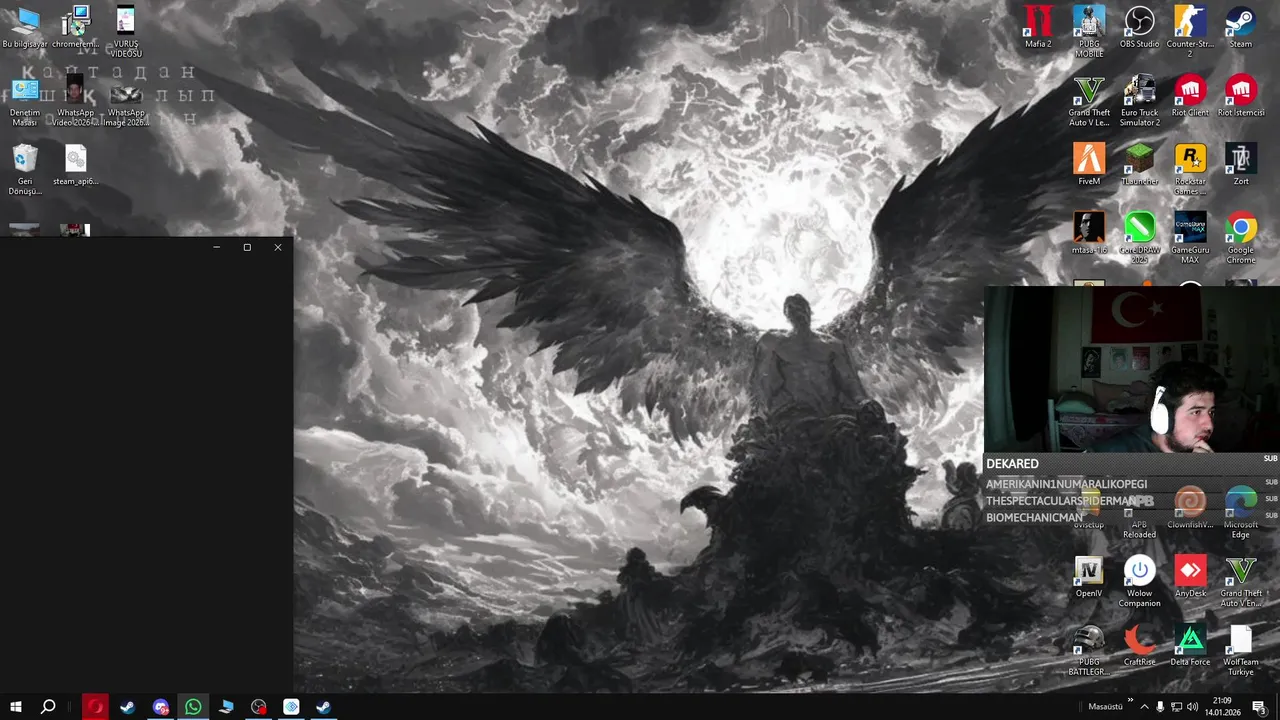Expand Masaüstü toolbar double chevron

tap(1131, 701)
